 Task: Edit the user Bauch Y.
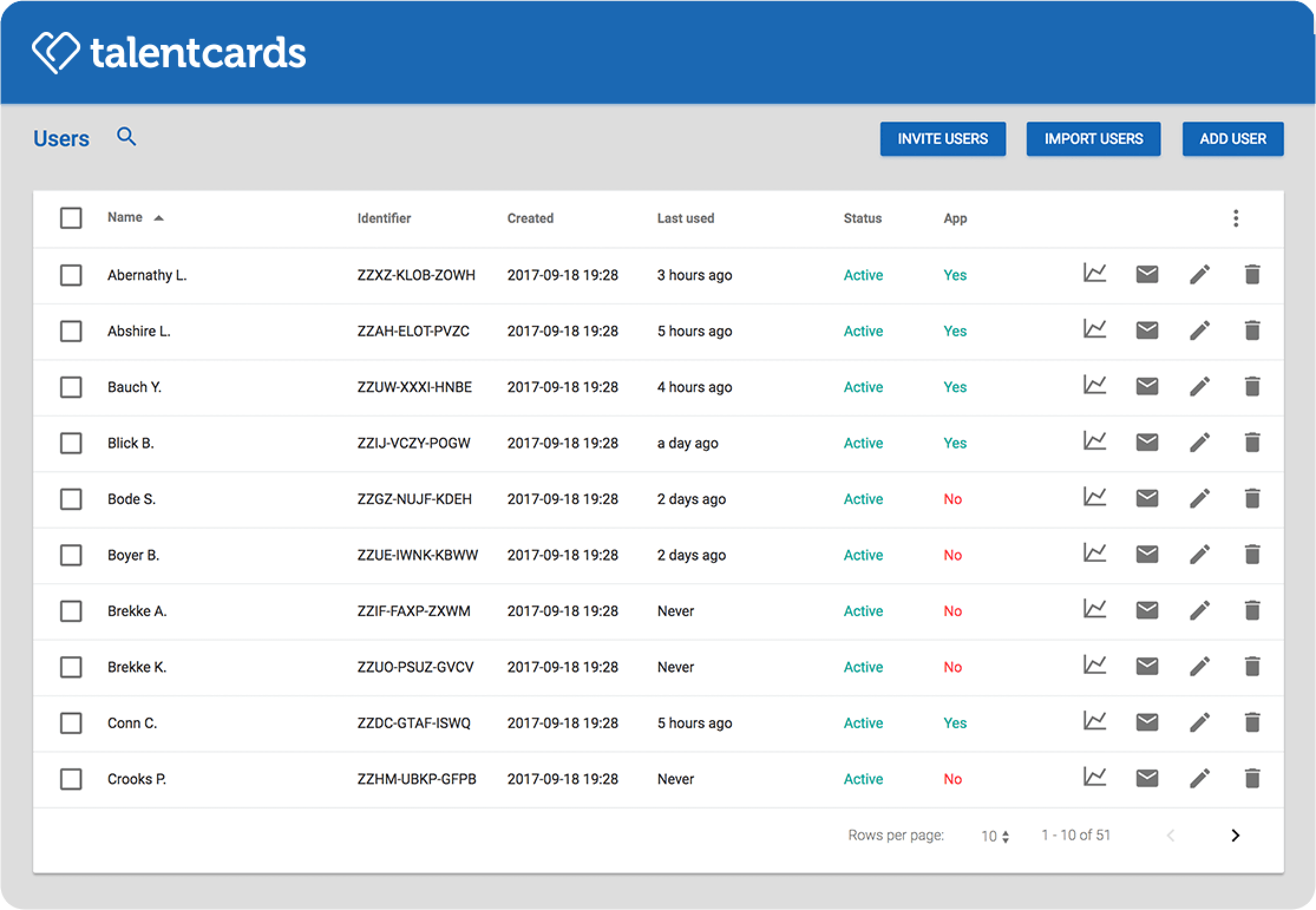pos(1199,387)
